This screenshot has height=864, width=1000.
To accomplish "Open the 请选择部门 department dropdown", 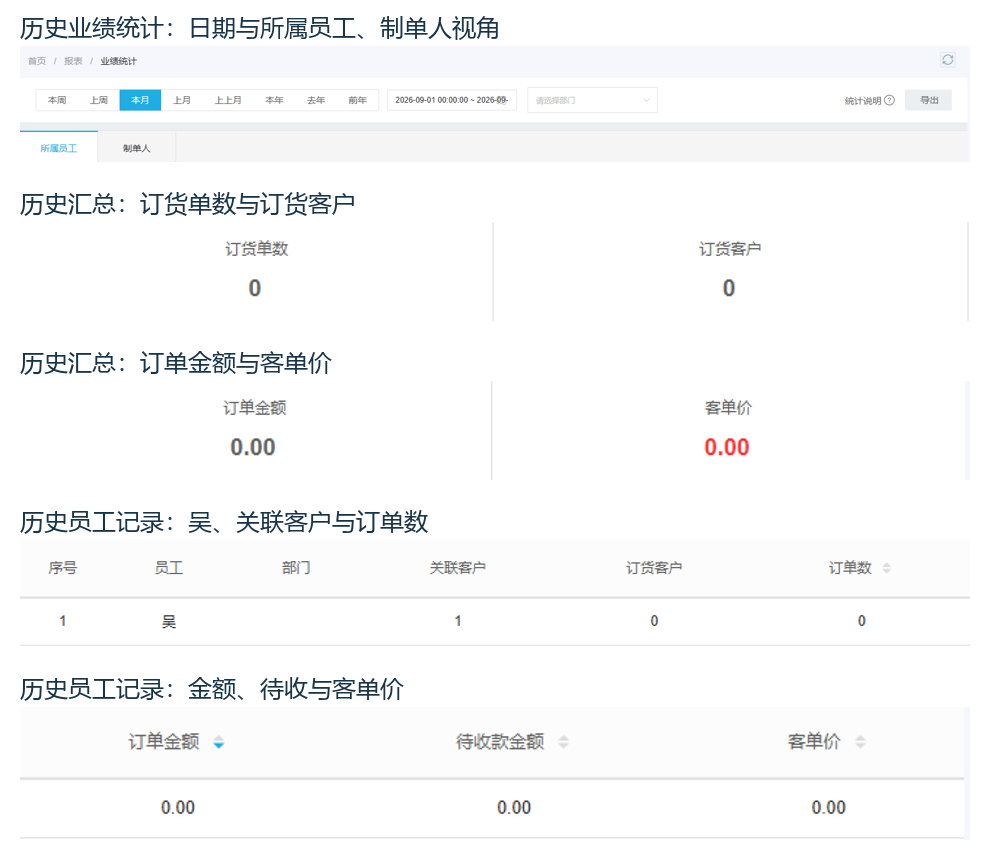I will (592, 100).
